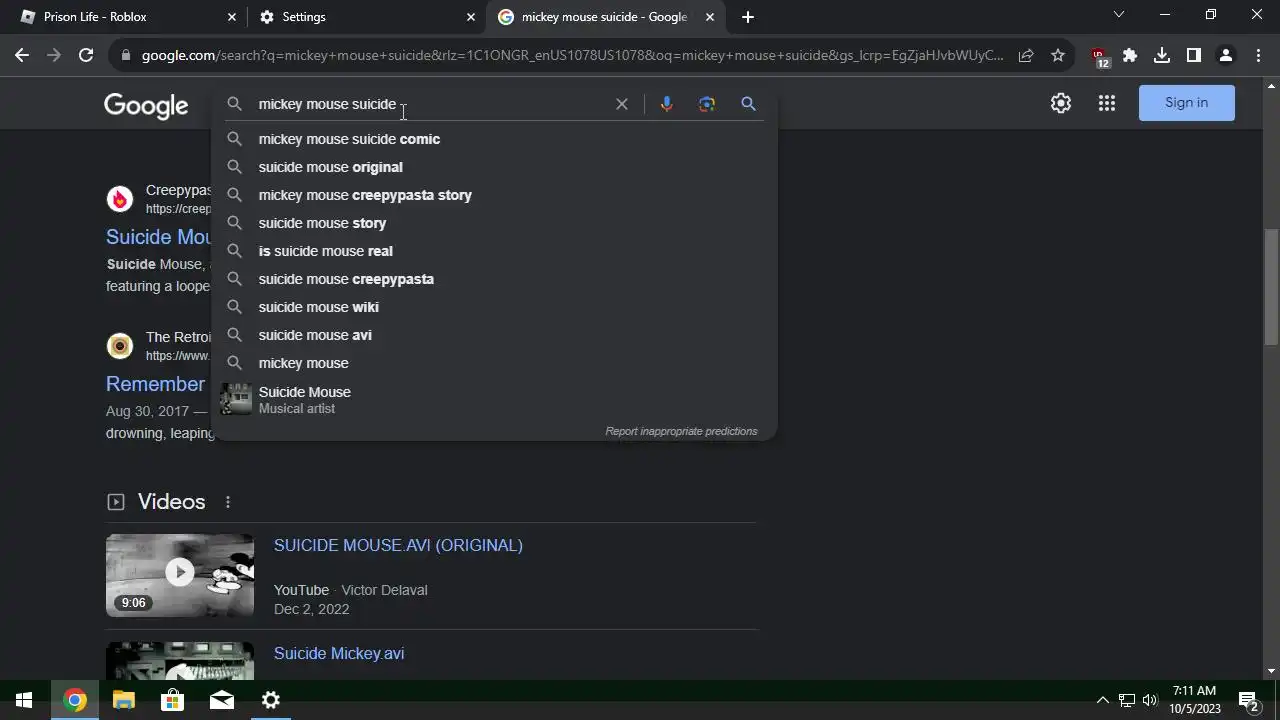1280x720 pixels.
Task: Open the uBlock extension icon showing 12
Action: pyautogui.click(x=1099, y=57)
